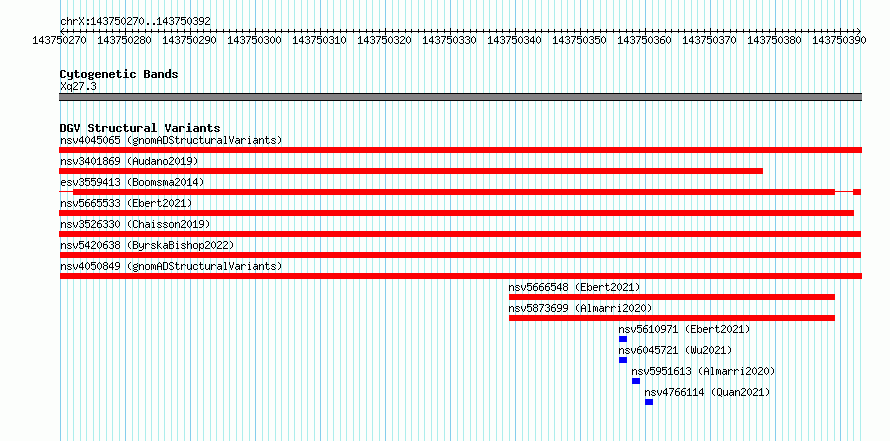Click the blue nsv5610971 variant marker
This screenshot has width=890, height=441.
click(623, 339)
